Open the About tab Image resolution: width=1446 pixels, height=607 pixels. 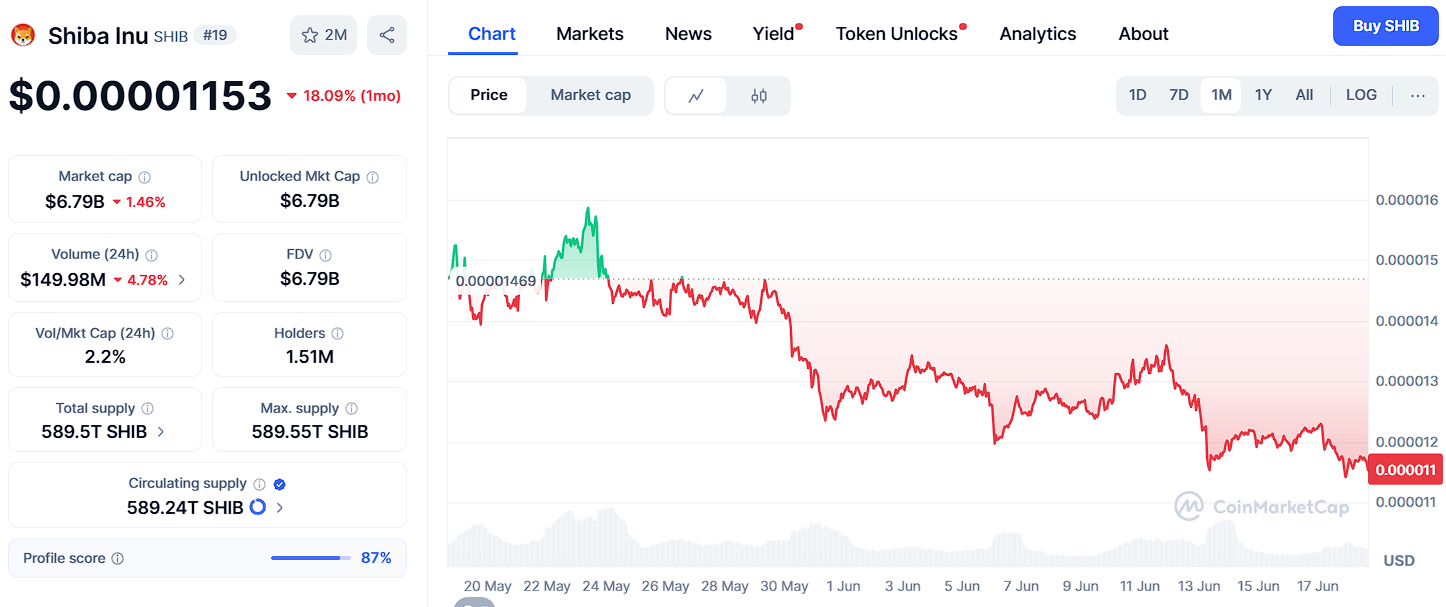tap(1143, 34)
